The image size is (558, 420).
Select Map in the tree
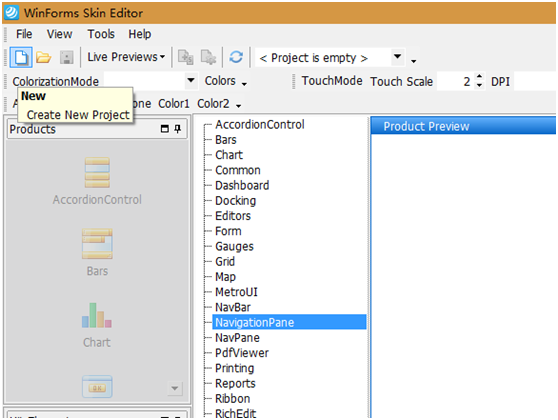click(225, 277)
